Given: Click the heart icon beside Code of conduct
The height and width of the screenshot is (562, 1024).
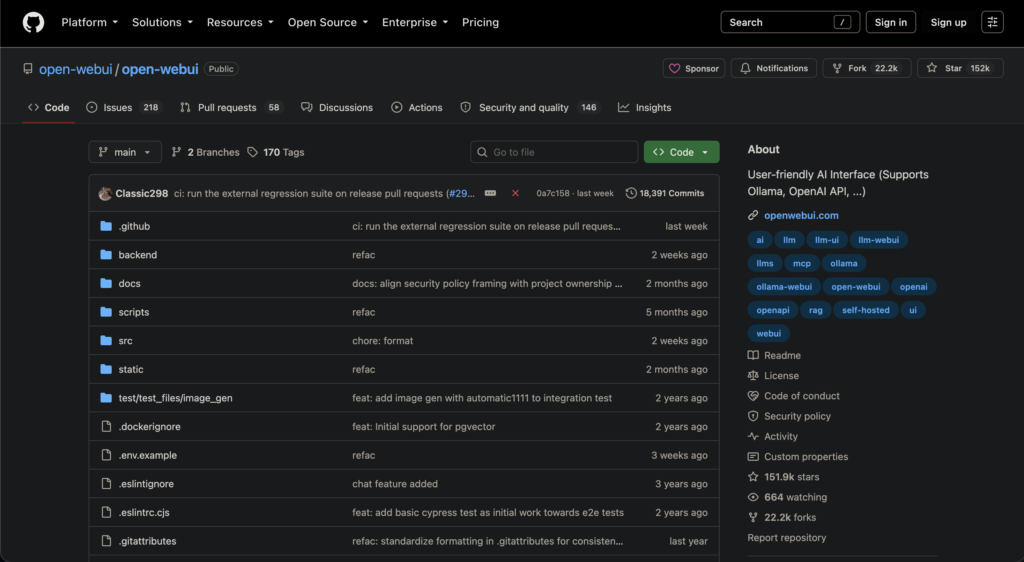Looking at the screenshot, I should coord(753,396).
